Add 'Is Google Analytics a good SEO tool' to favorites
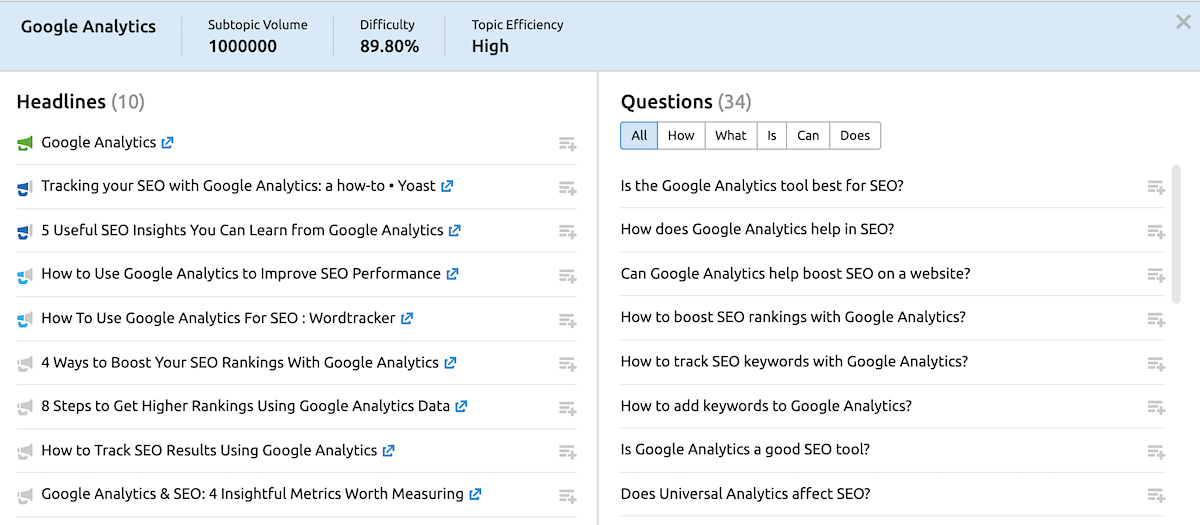This screenshot has height=525, width=1200. [1156, 451]
